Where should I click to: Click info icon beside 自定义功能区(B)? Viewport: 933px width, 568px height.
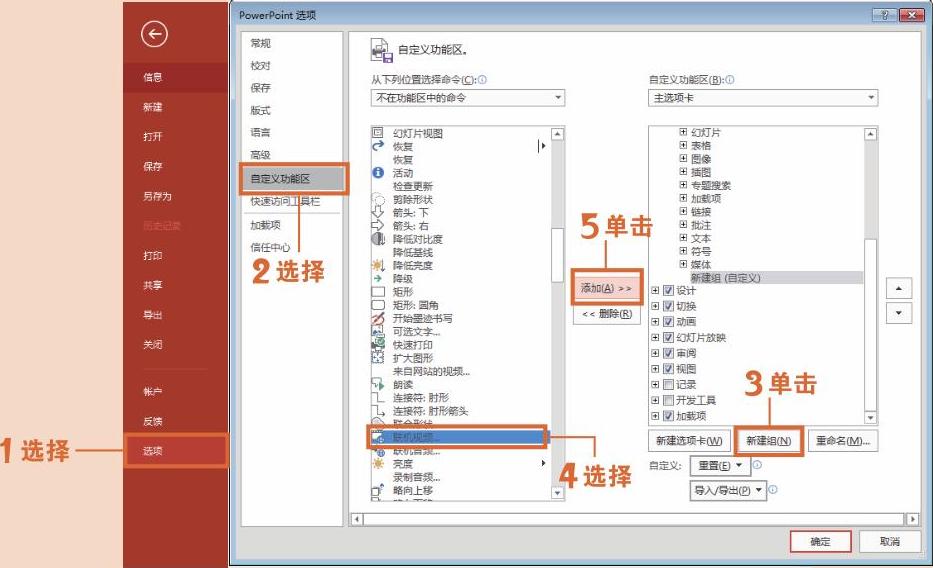pos(730,79)
